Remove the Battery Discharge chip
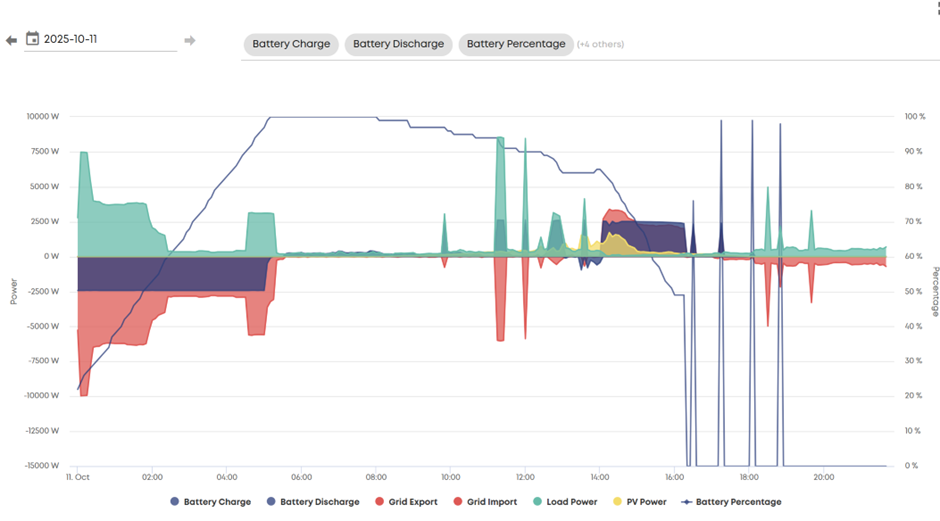 tap(398, 44)
